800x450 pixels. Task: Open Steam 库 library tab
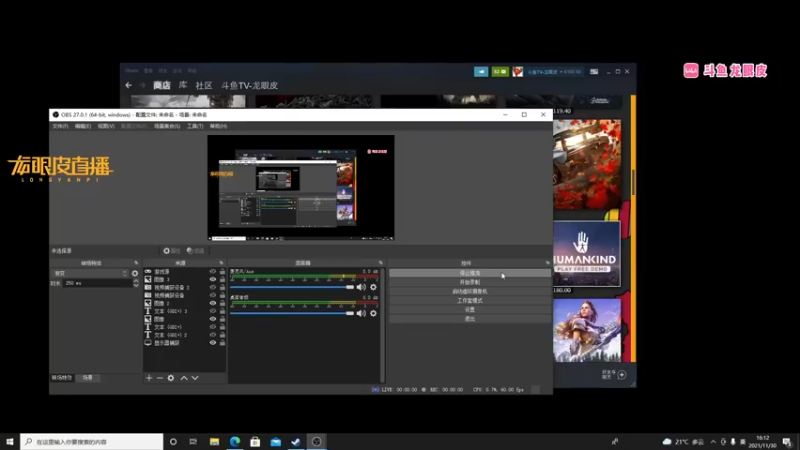point(183,85)
